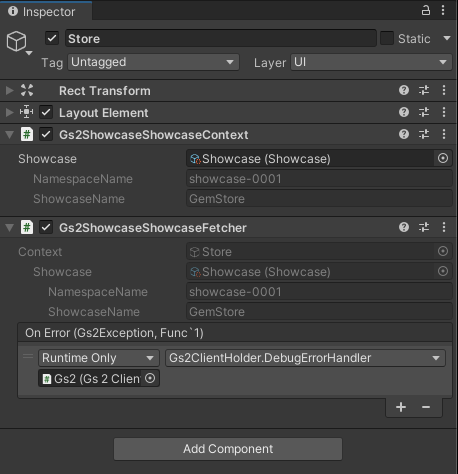Open Gs2ShowcaseShowcaseFetcher help reference icon
458x474 pixels.
tap(404, 227)
